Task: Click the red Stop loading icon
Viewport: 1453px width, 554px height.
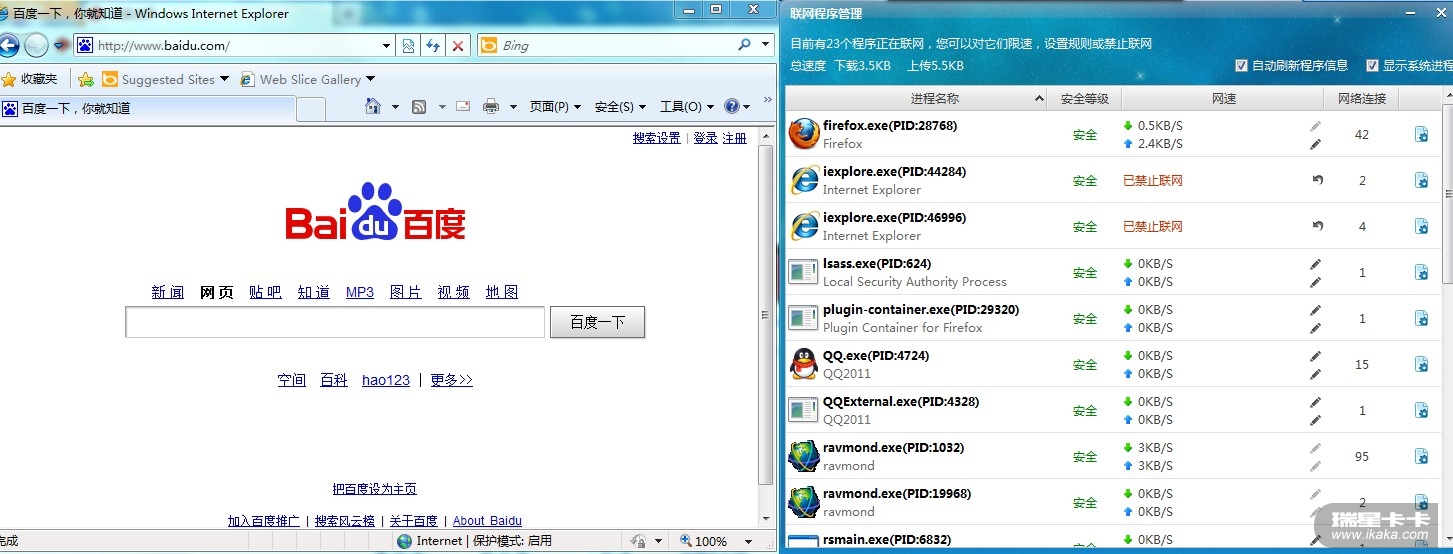Action: tap(458, 45)
